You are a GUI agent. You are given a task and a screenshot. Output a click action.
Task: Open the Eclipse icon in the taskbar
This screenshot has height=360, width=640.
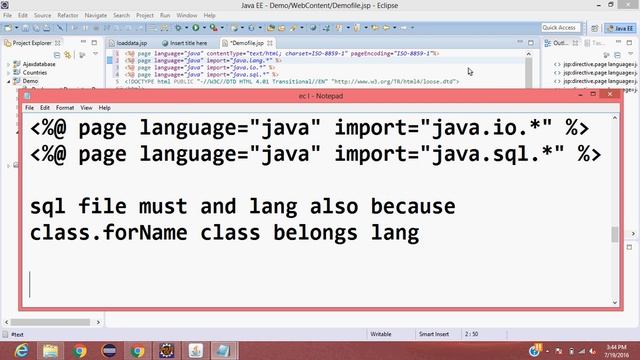(109, 351)
